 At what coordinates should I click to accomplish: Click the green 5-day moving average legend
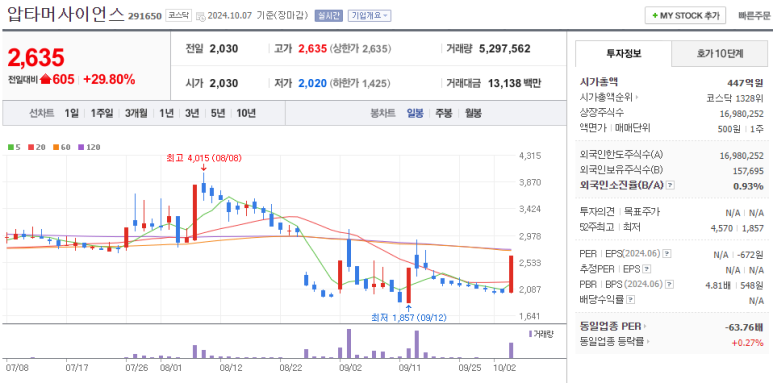pos(13,146)
